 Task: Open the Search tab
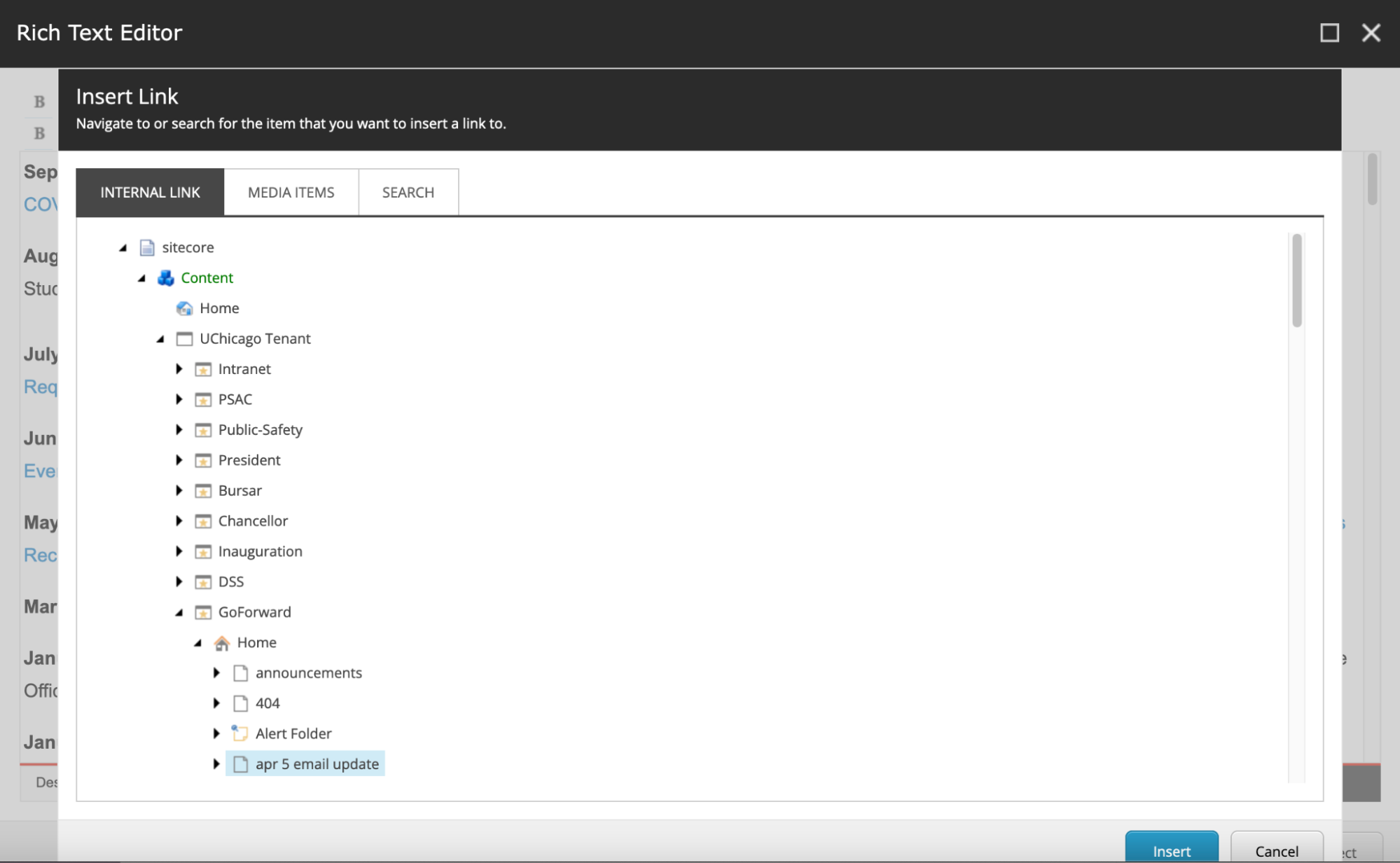(408, 192)
